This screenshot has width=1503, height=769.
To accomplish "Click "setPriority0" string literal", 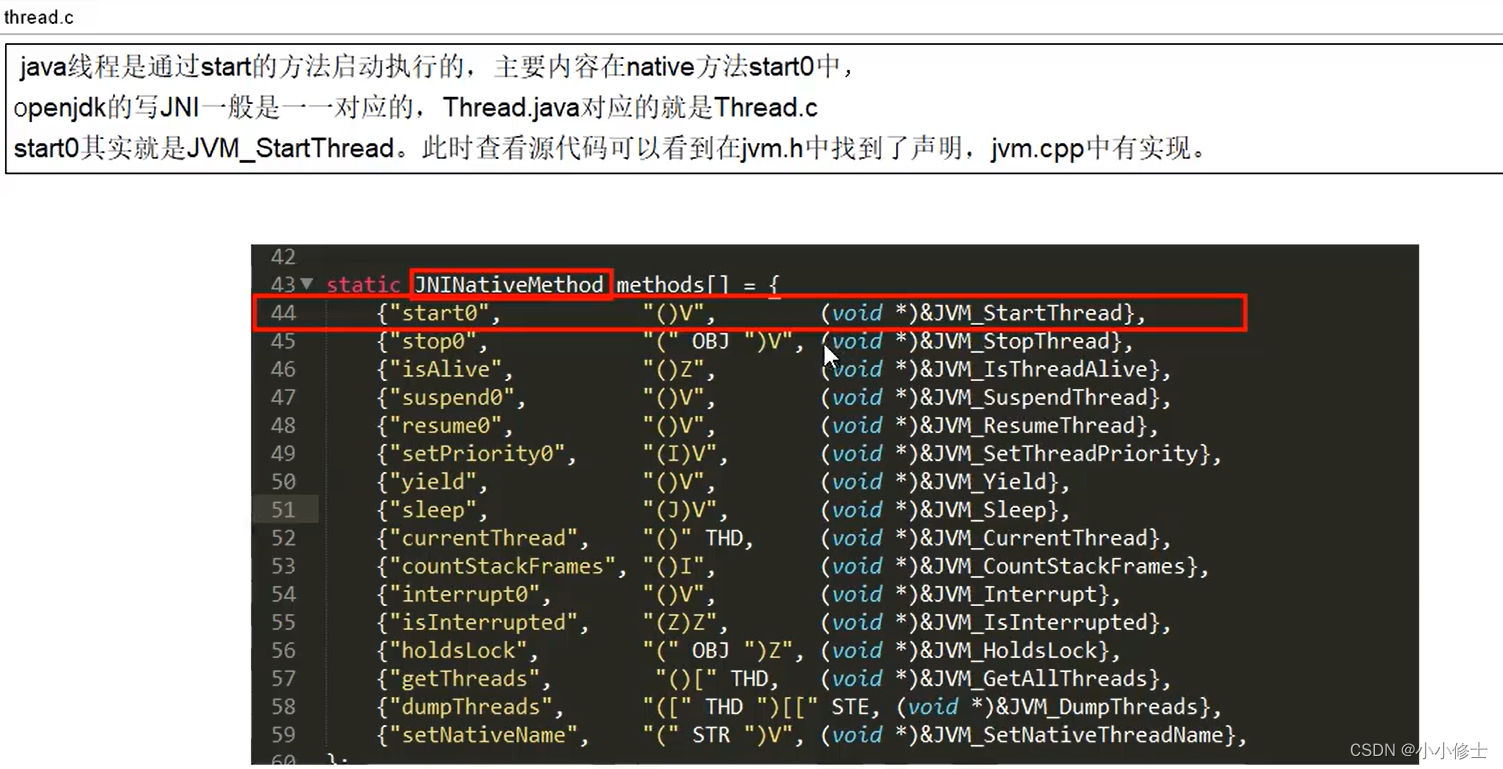I will click(475, 453).
